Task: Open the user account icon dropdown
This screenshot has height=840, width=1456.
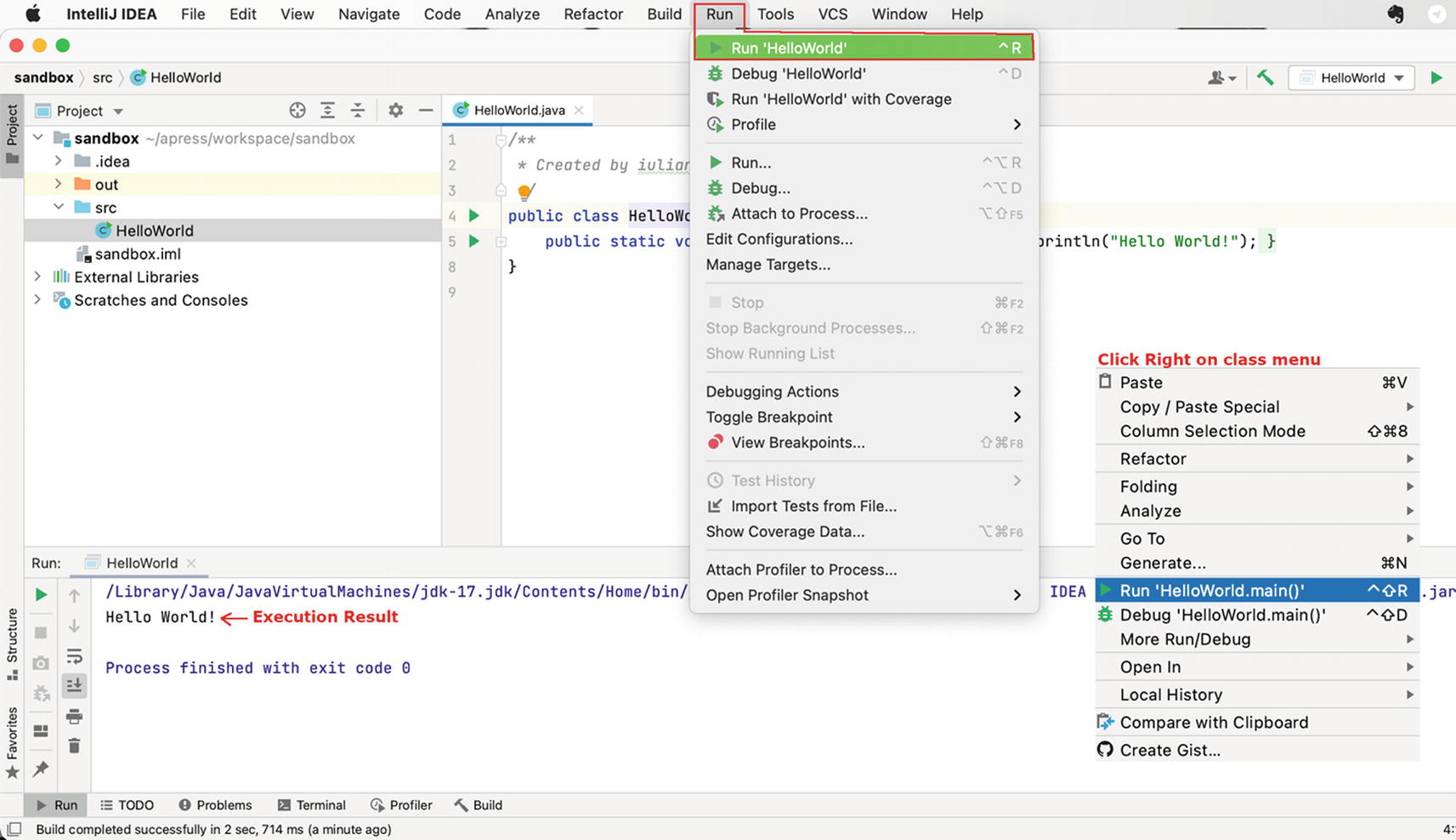Action: coord(1221,77)
